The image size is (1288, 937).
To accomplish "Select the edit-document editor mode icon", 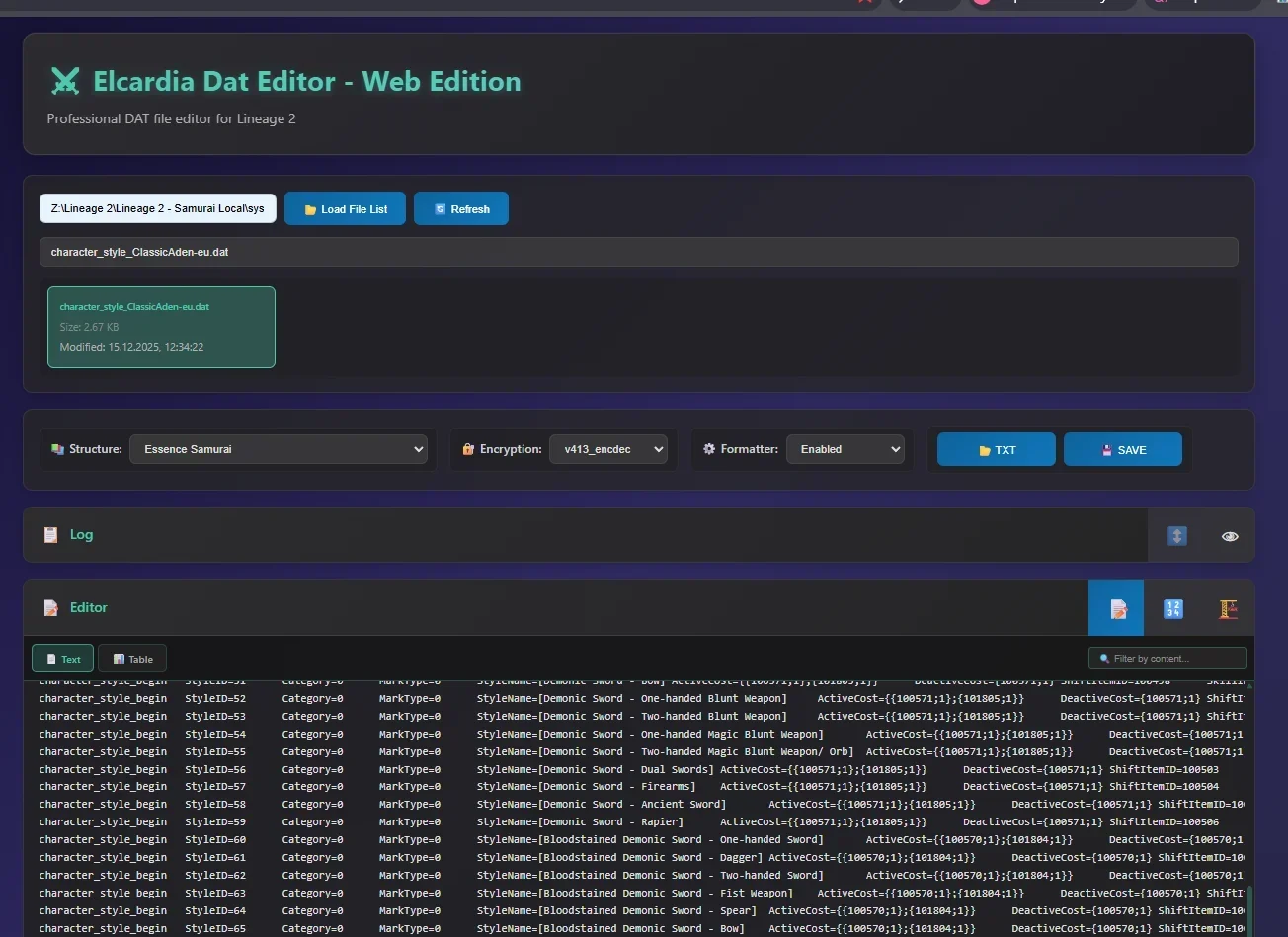I will (x=1117, y=608).
